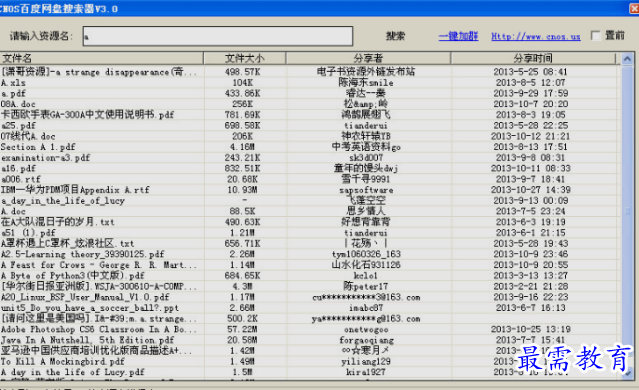
Task: Click the 搜索 search button
Action: coord(395,36)
